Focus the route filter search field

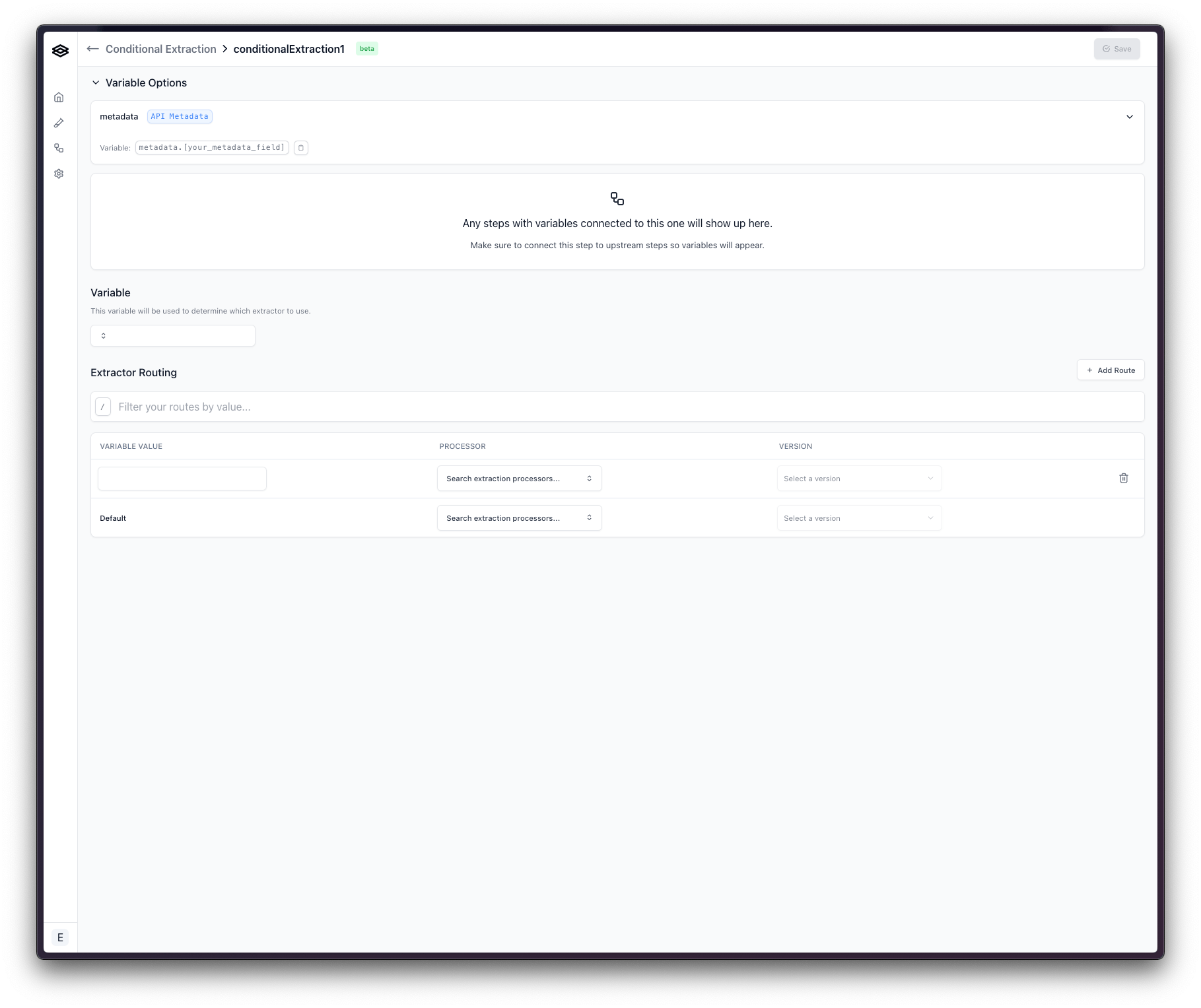[617, 407]
